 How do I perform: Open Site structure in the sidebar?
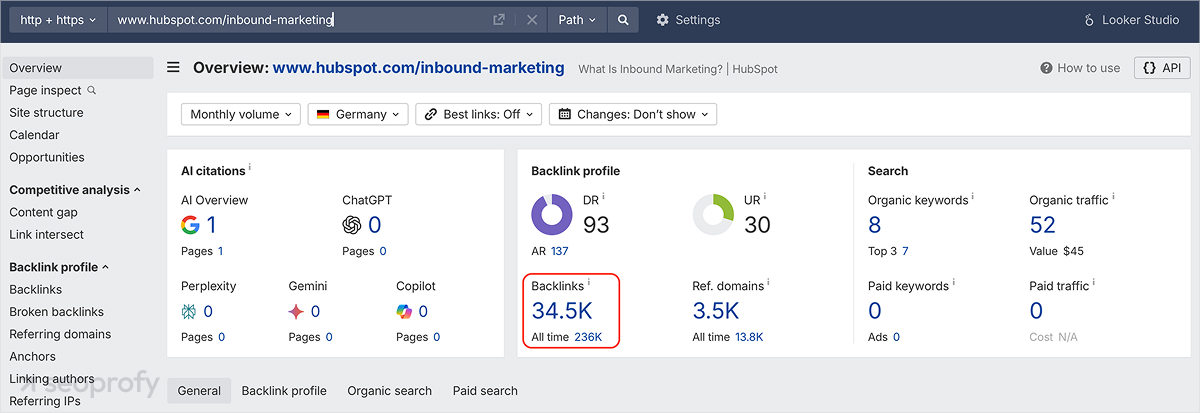[47, 113]
